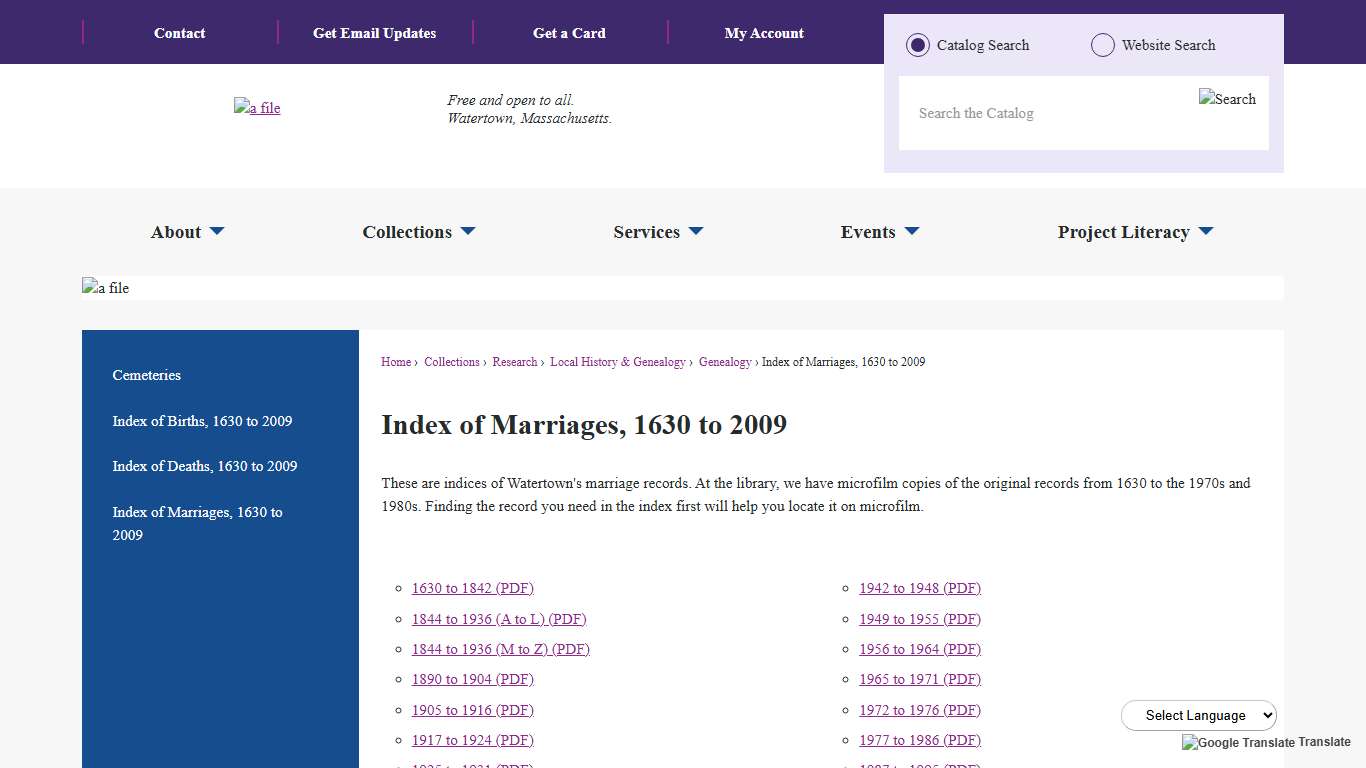
Task: Expand the Services navigation menu
Action: pyautogui.click(x=648, y=232)
